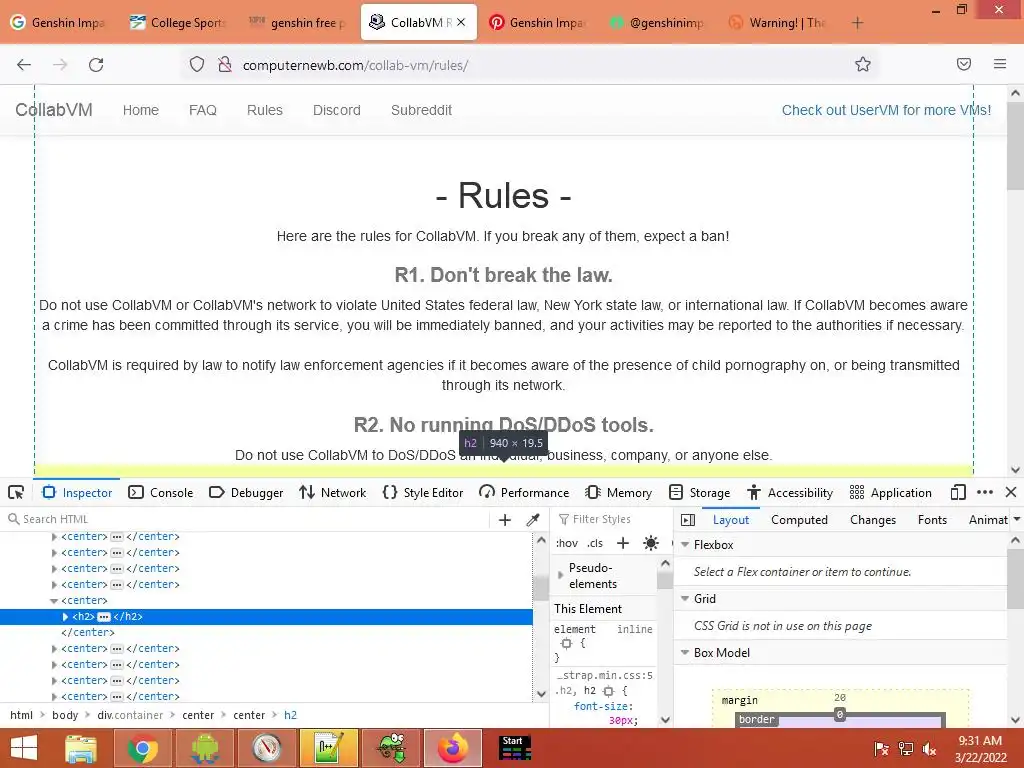Open tracking protection shield icon
Viewport: 1024px width, 768px height.
(x=197, y=64)
